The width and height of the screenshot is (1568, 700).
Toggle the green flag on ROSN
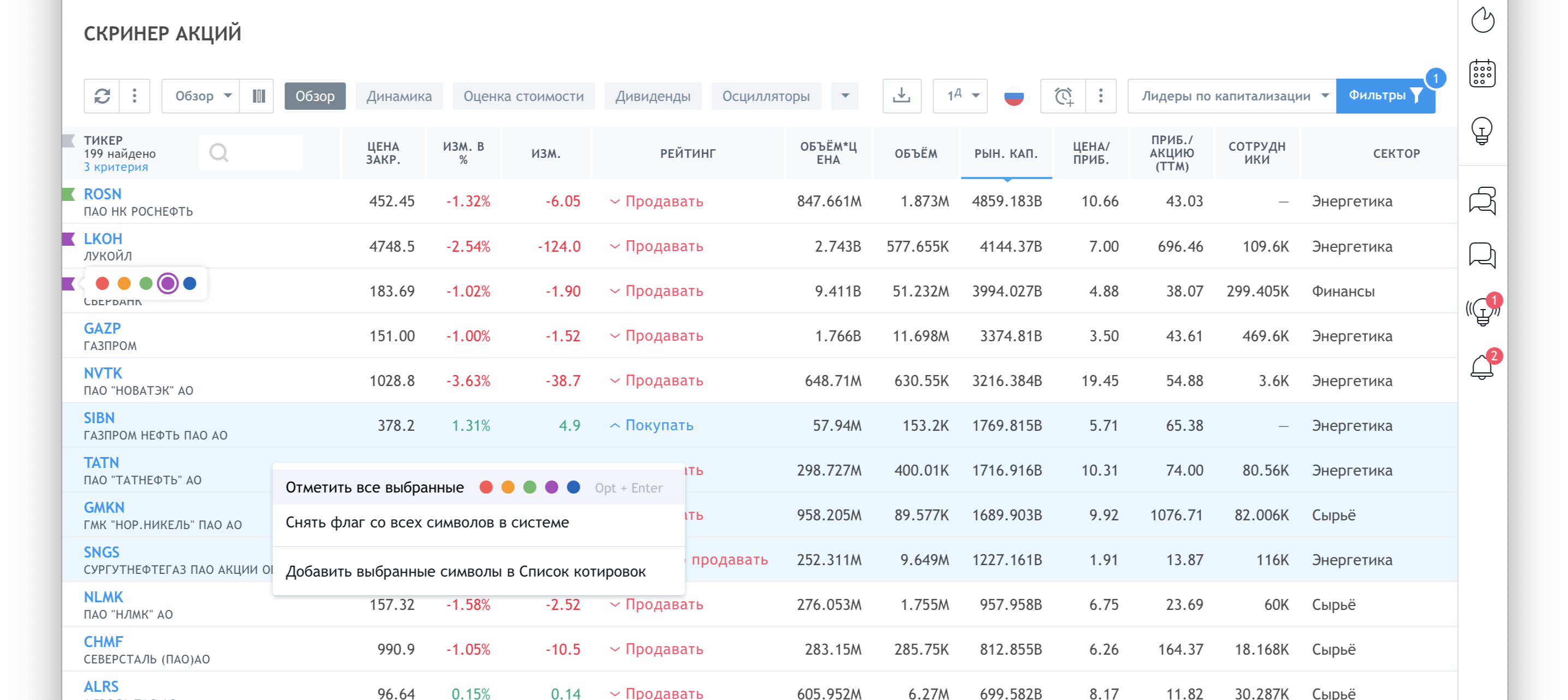coord(69,194)
